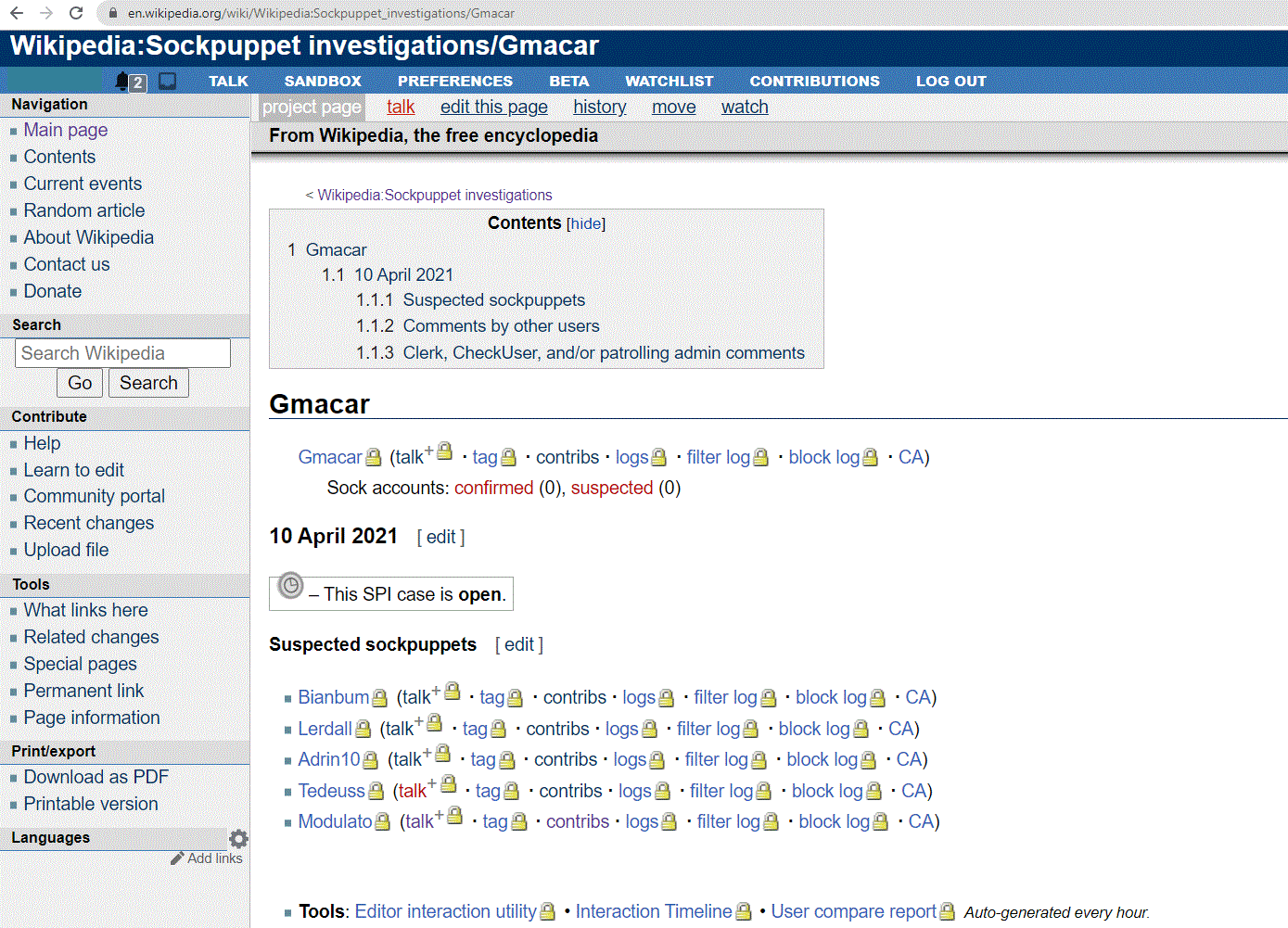Click Add links under Languages
The width and height of the screenshot is (1288, 928).
215,858
